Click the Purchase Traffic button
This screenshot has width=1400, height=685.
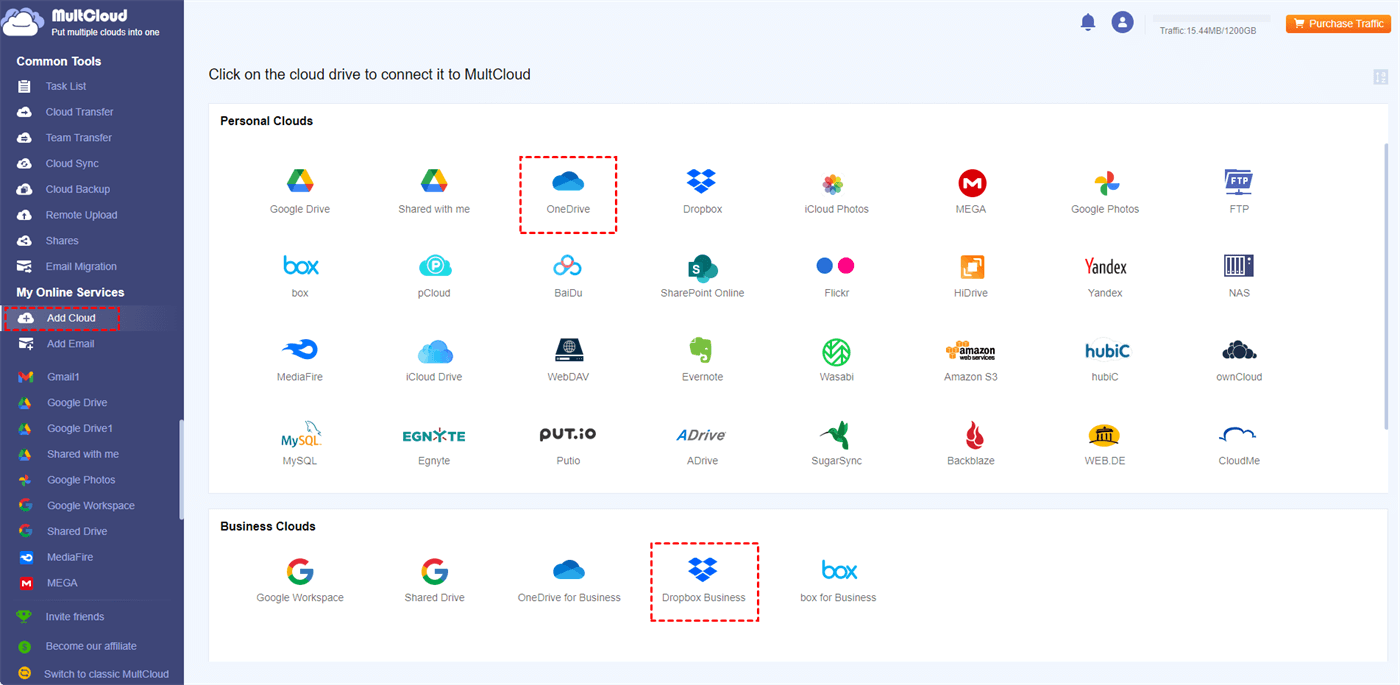[1338, 23]
